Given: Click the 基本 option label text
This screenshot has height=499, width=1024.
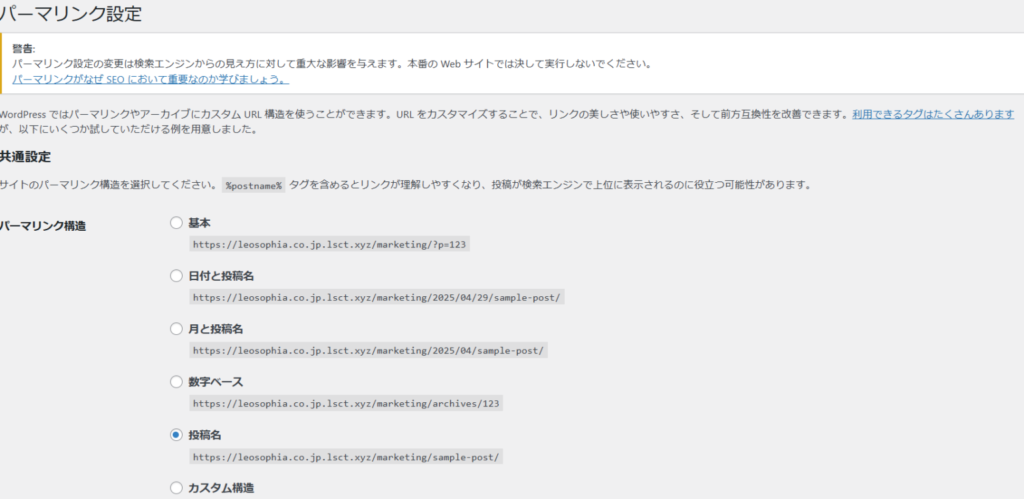Looking at the screenshot, I should pyautogui.click(x=200, y=223).
